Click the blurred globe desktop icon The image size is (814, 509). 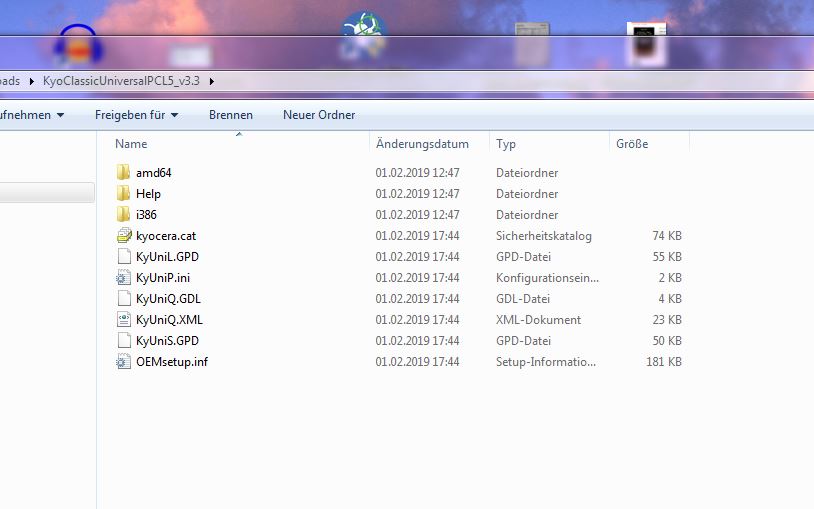tap(363, 36)
